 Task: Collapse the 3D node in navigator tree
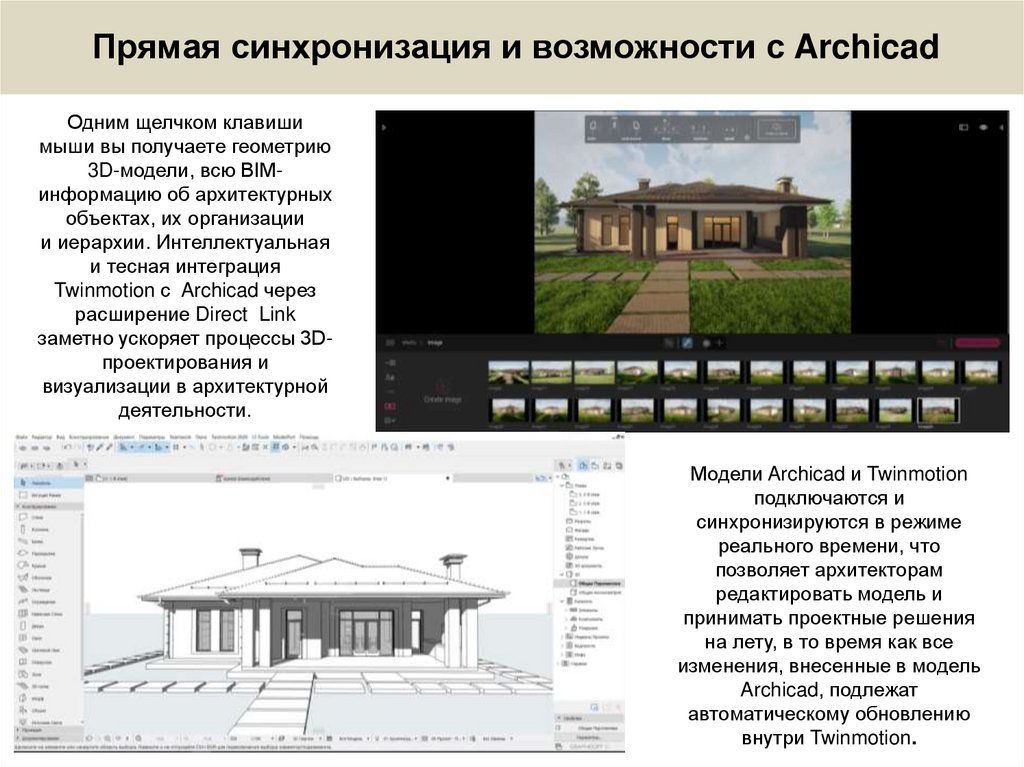tap(562, 574)
